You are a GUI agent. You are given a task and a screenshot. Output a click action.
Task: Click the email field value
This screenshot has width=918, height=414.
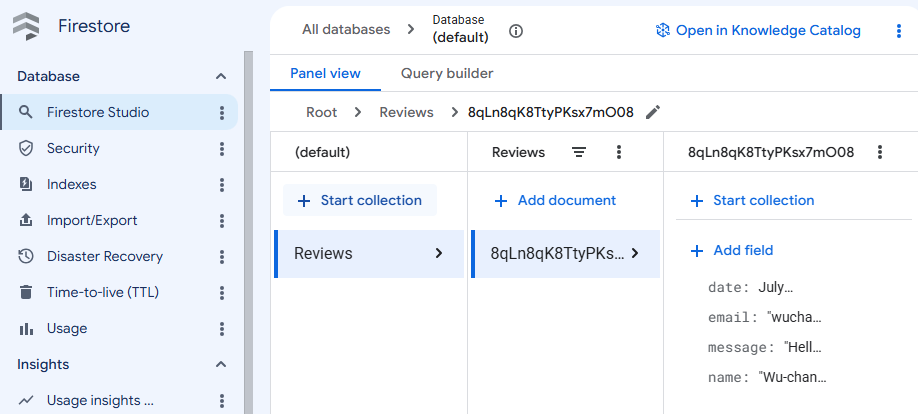pos(794,317)
